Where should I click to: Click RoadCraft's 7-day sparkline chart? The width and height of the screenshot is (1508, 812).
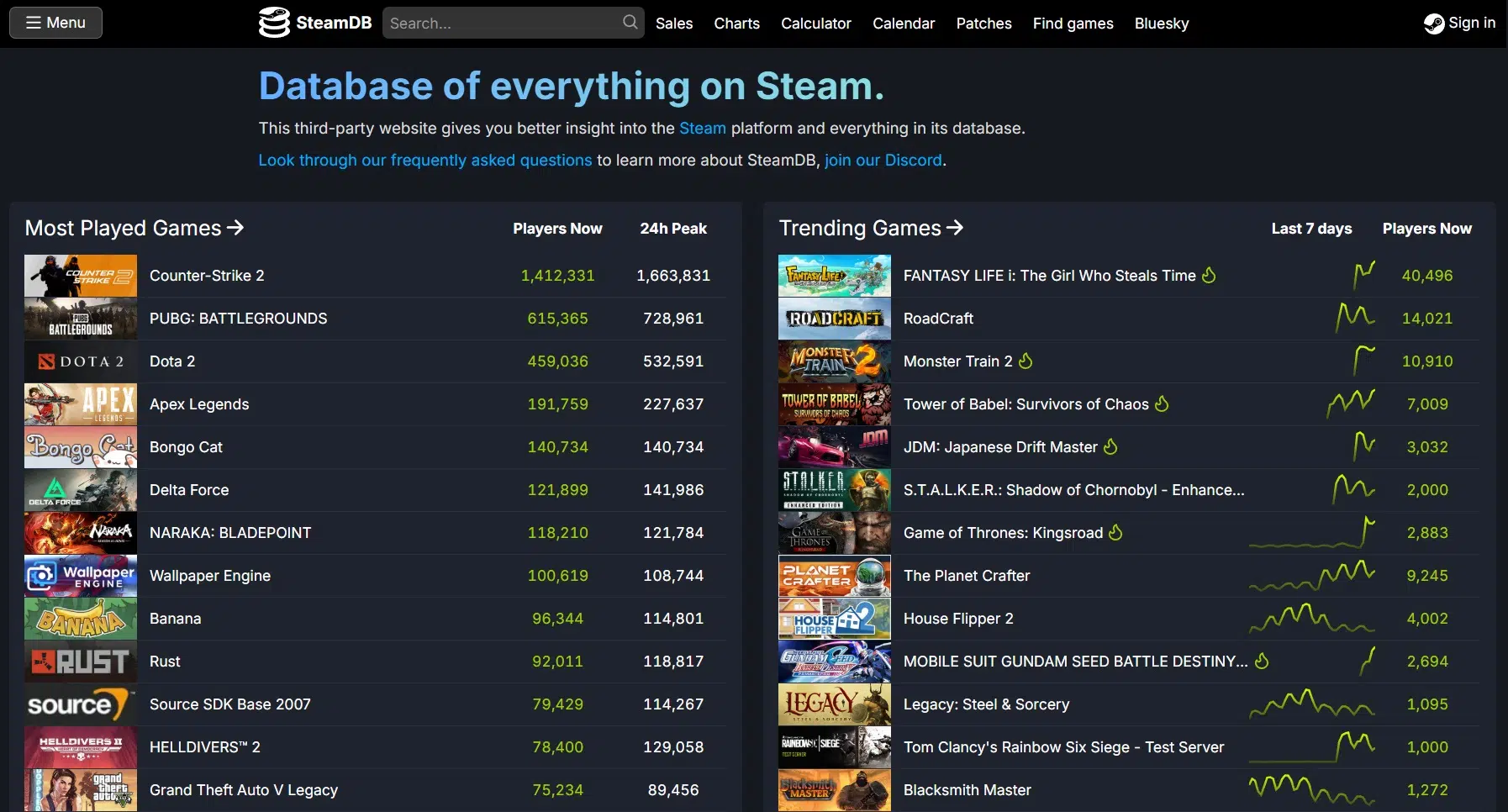pyautogui.click(x=1355, y=318)
